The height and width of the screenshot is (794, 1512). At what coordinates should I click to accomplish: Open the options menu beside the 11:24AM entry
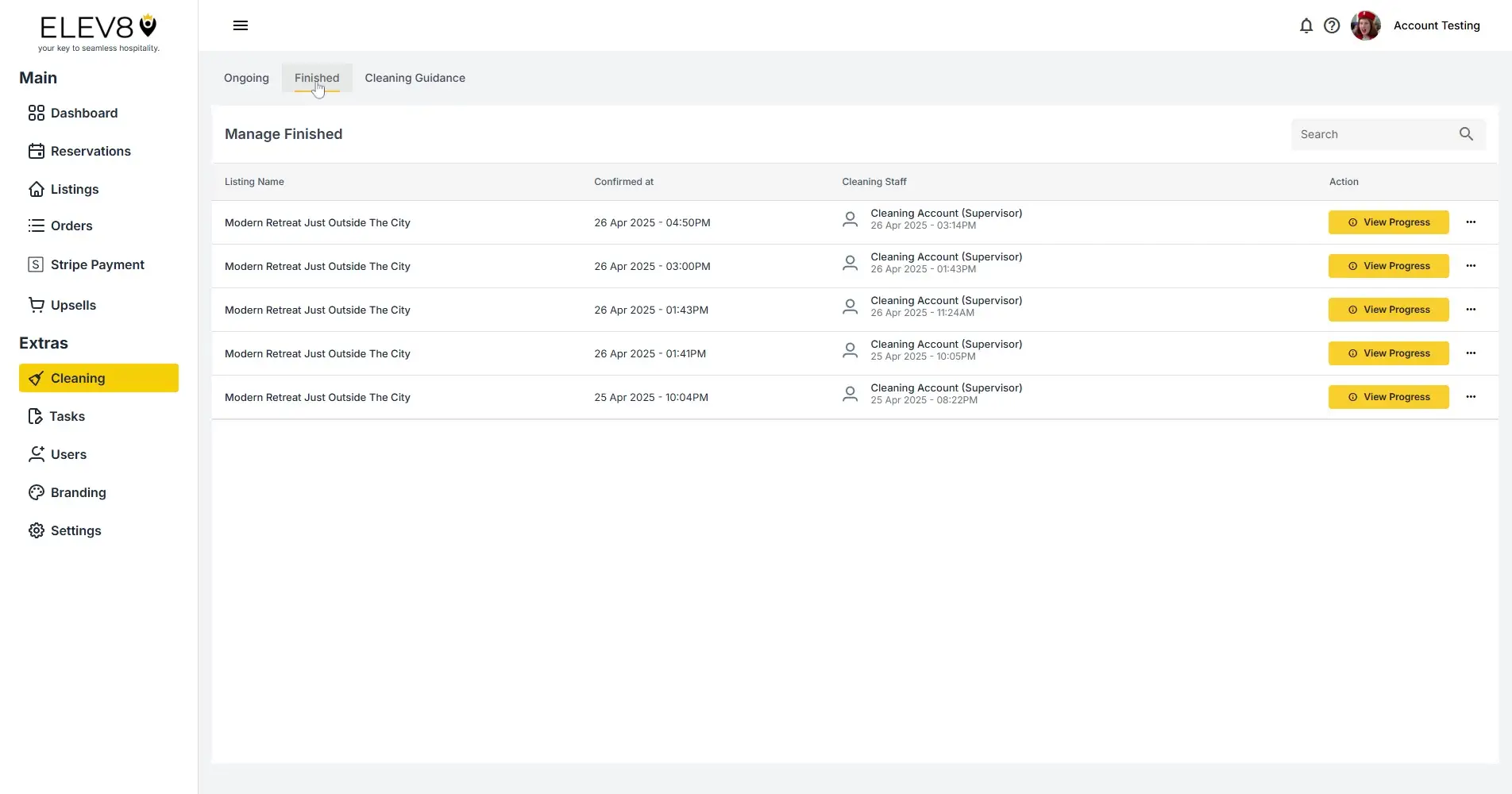[x=1470, y=310]
